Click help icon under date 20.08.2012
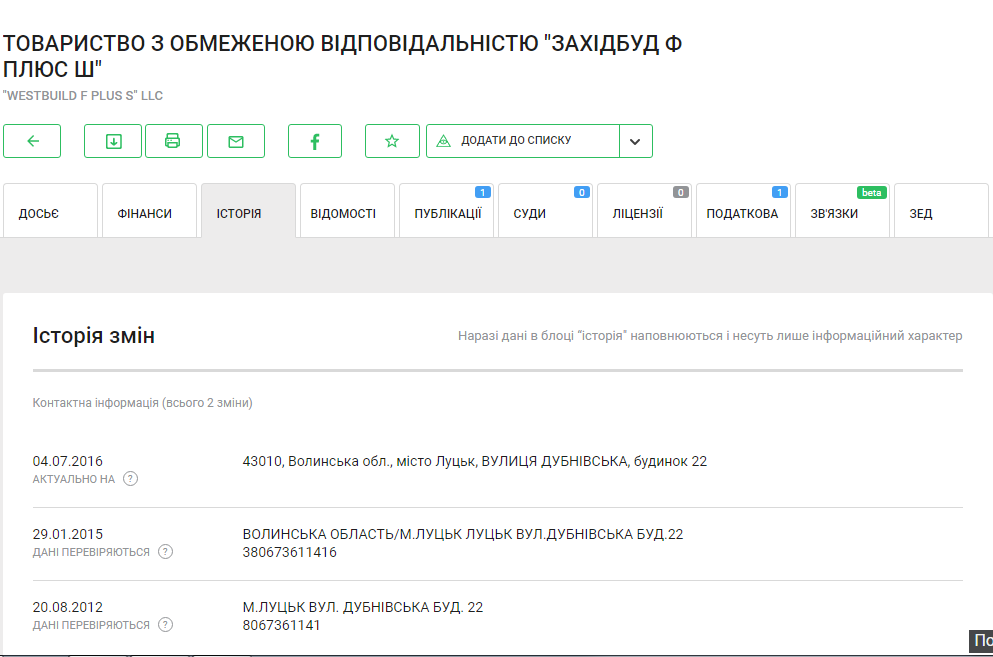 coord(166,625)
